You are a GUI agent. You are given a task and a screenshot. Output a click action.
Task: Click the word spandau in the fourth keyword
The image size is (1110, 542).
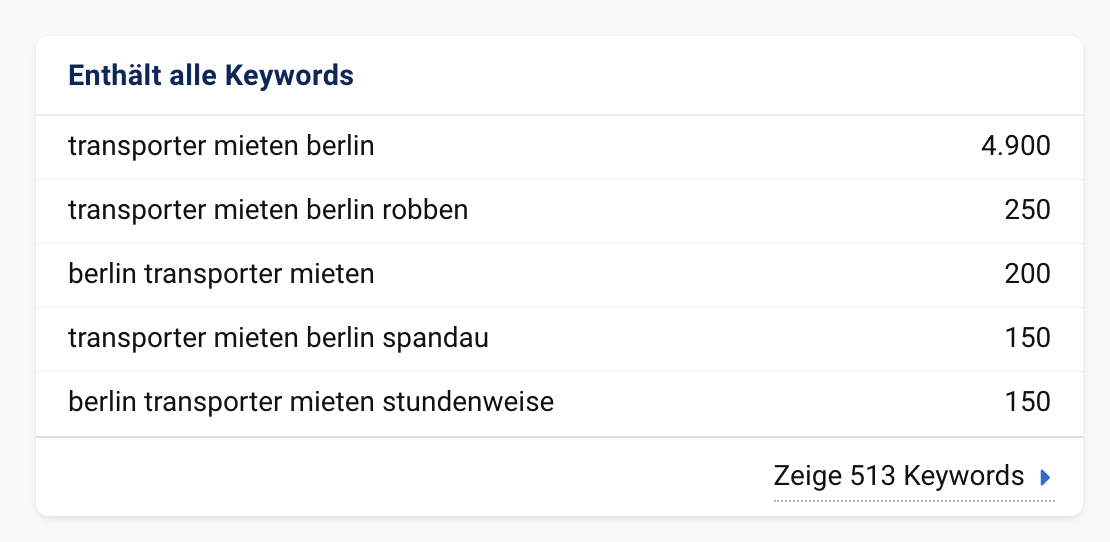[435, 339]
